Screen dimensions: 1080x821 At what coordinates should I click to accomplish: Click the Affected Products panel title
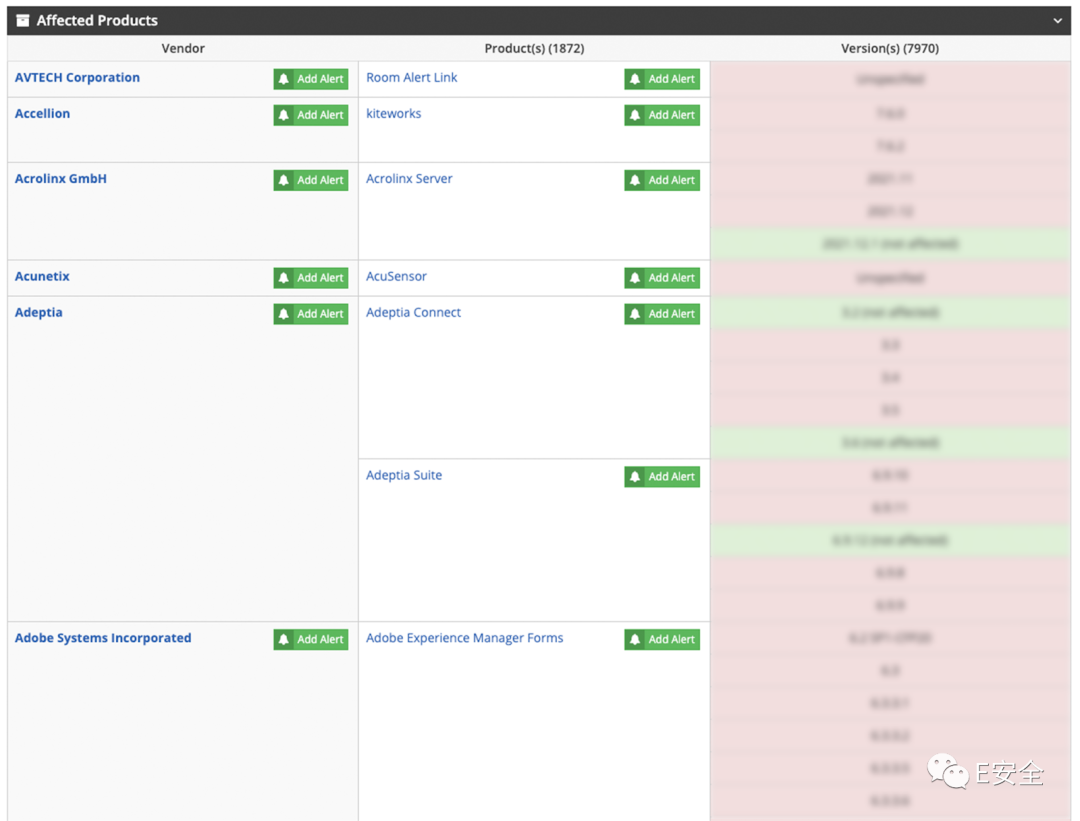click(97, 21)
